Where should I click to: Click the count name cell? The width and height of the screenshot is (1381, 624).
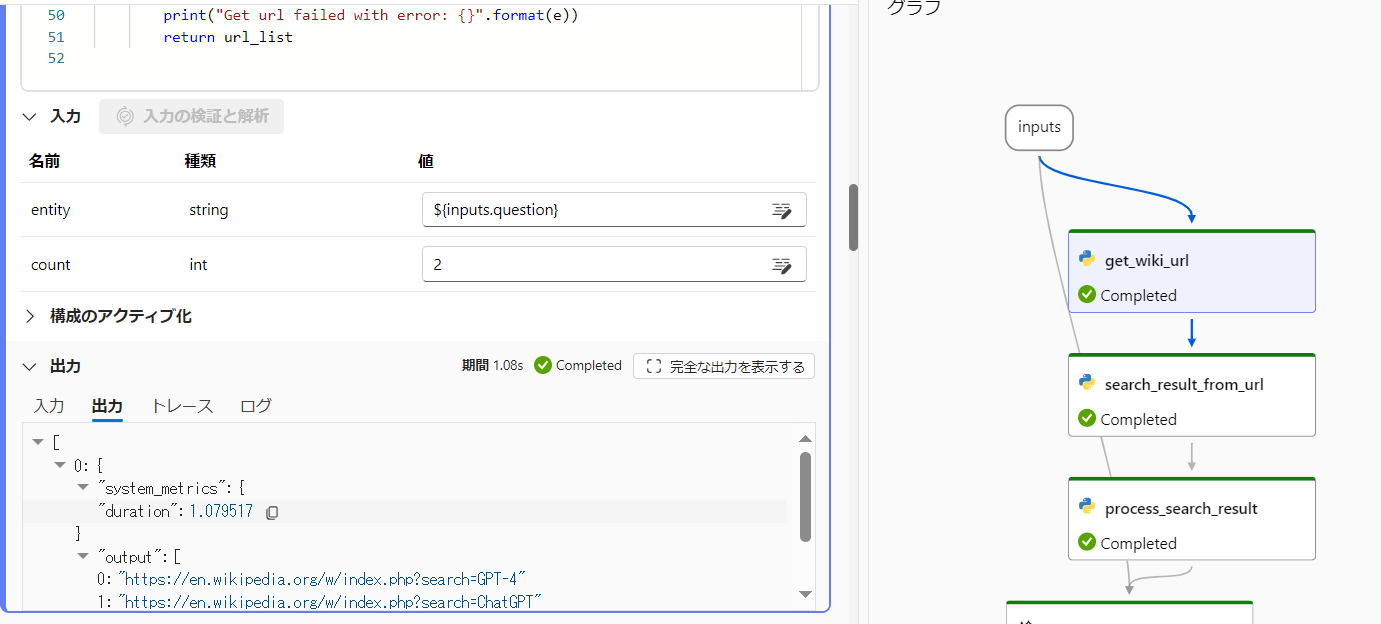click(x=51, y=265)
